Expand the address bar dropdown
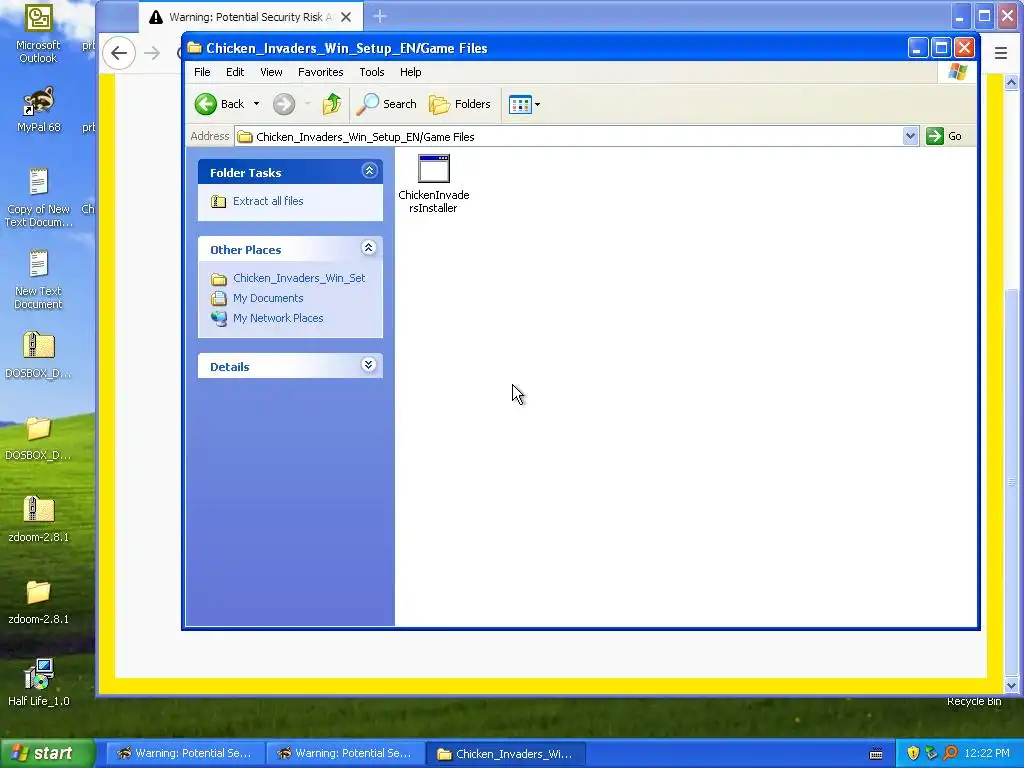The image size is (1024, 768). click(x=910, y=136)
